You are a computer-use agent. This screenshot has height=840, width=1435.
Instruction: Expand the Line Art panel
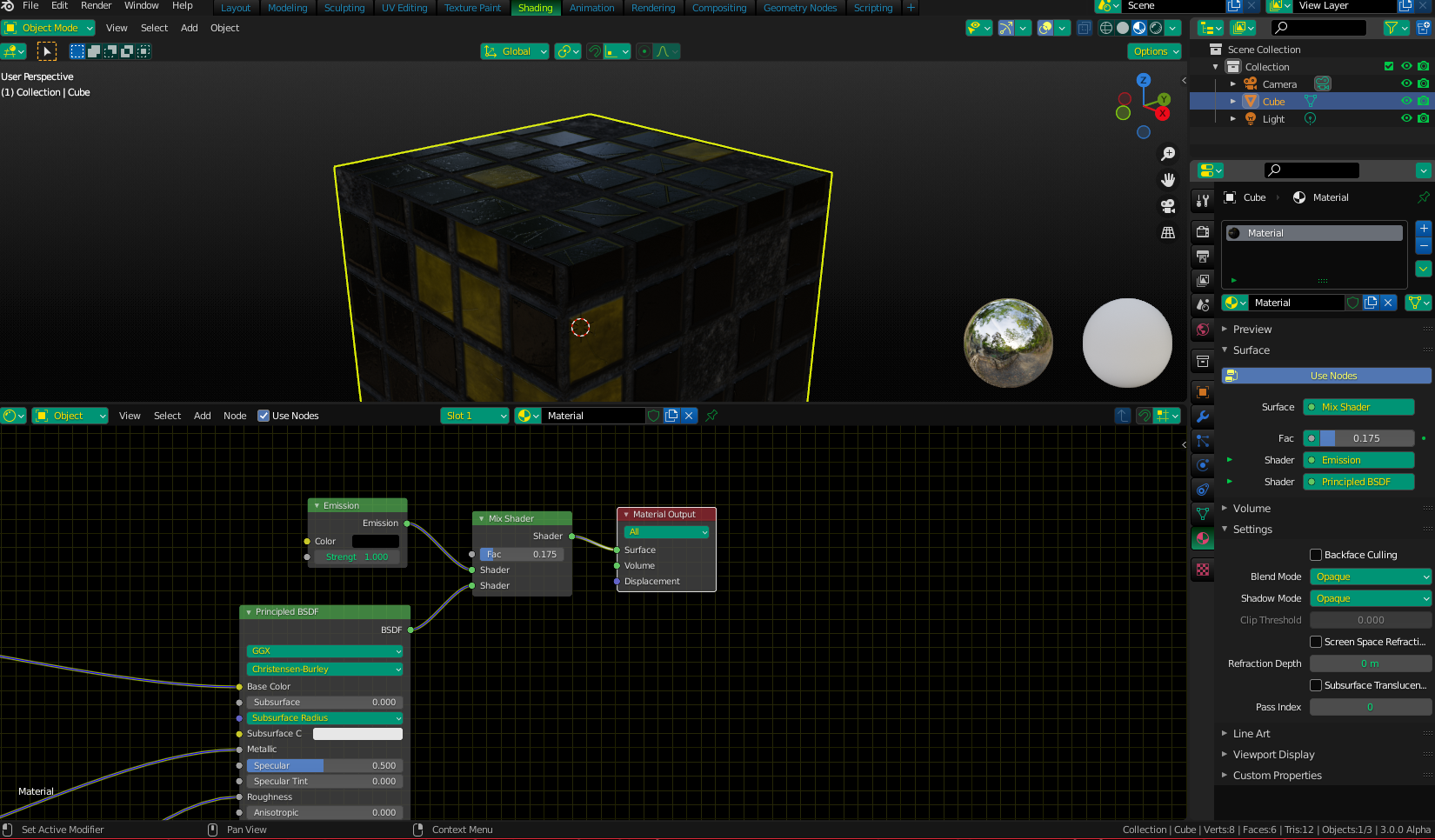click(x=1251, y=734)
